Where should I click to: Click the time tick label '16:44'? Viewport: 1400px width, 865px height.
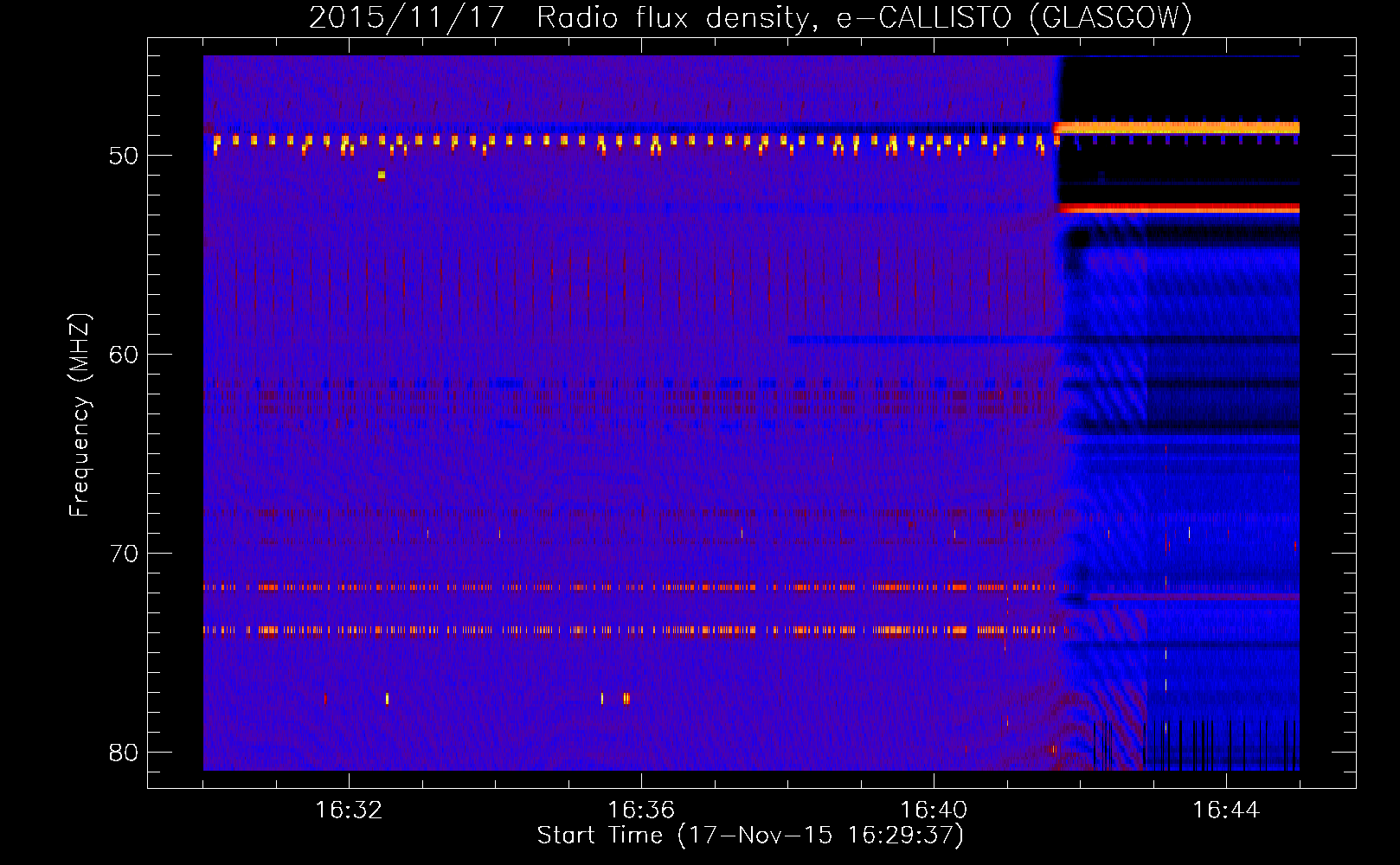click(1226, 811)
